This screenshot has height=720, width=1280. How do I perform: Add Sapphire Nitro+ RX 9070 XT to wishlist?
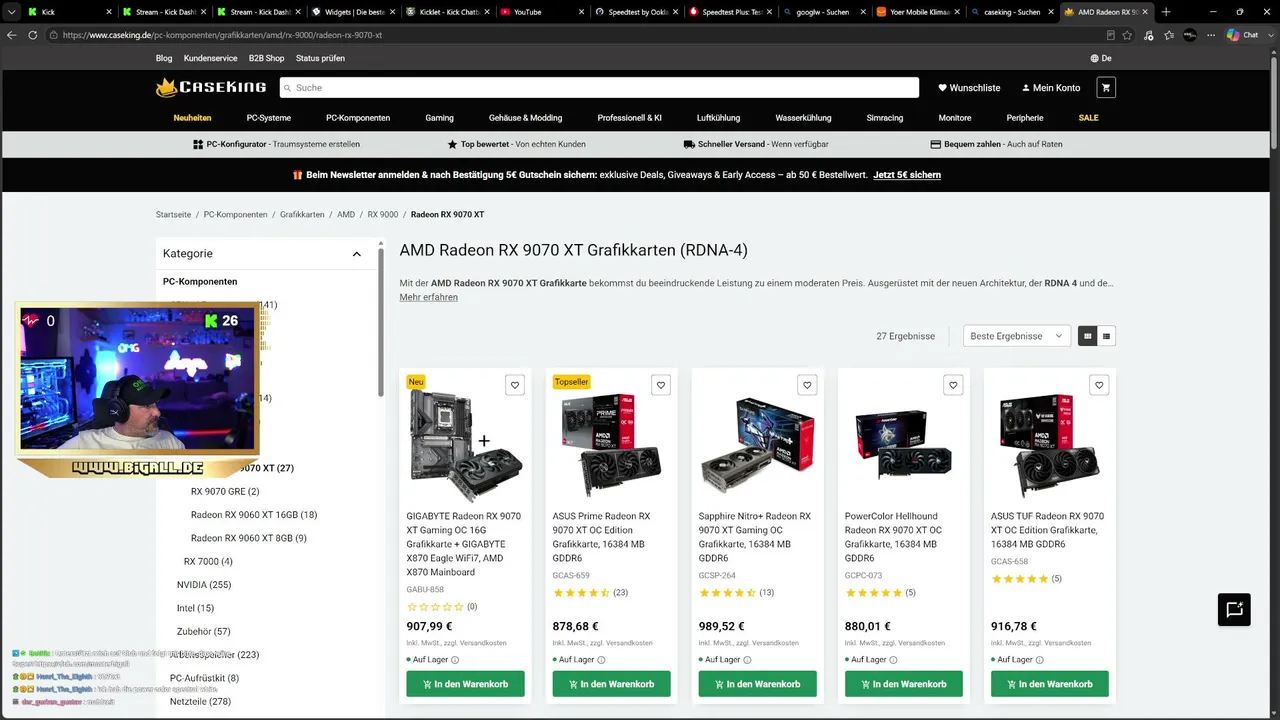pos(806,385)
